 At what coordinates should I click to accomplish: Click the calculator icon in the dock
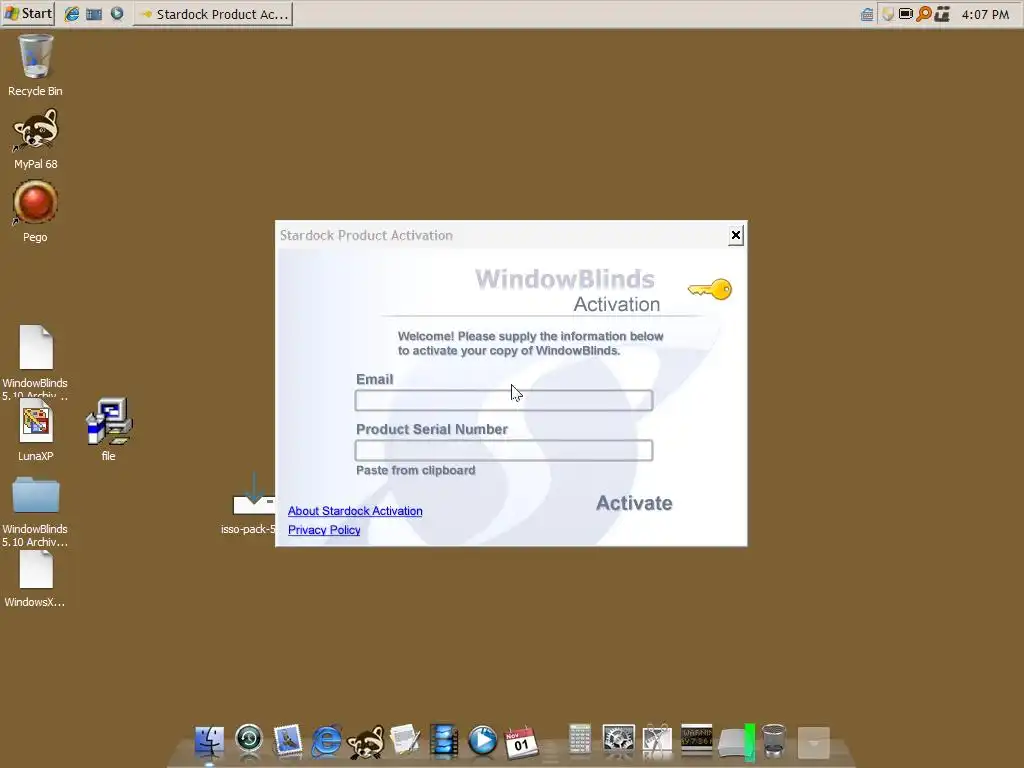click(x=579, y=741)
